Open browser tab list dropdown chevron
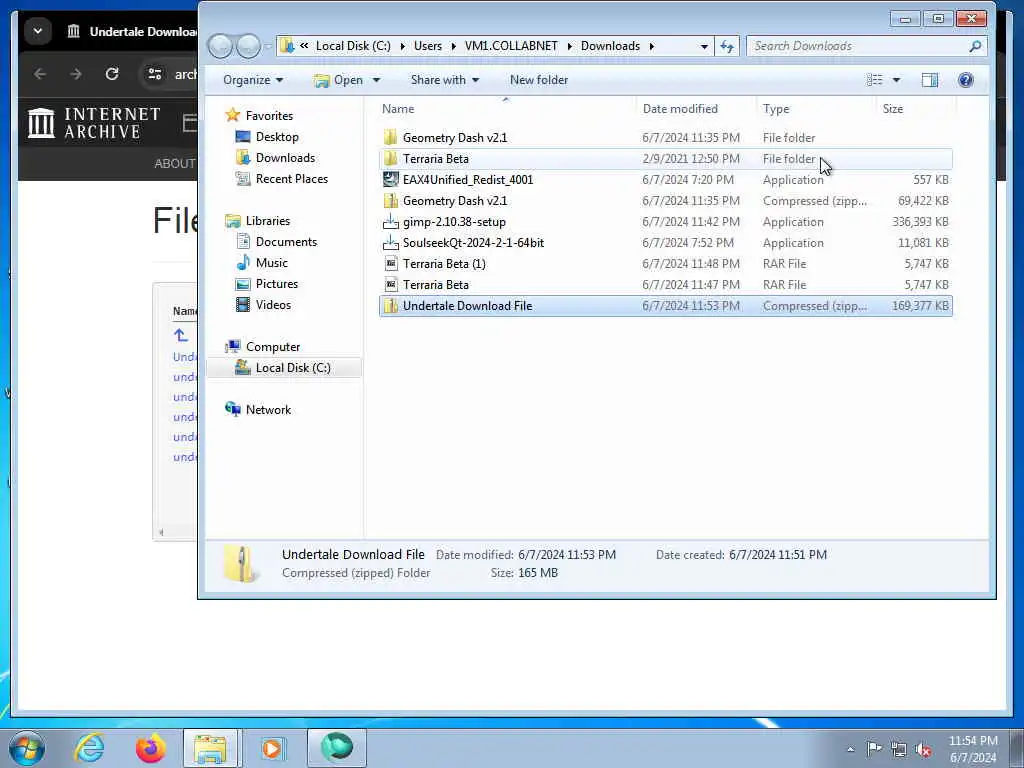This screenshot has height=768, width=1024. [38, 31]
